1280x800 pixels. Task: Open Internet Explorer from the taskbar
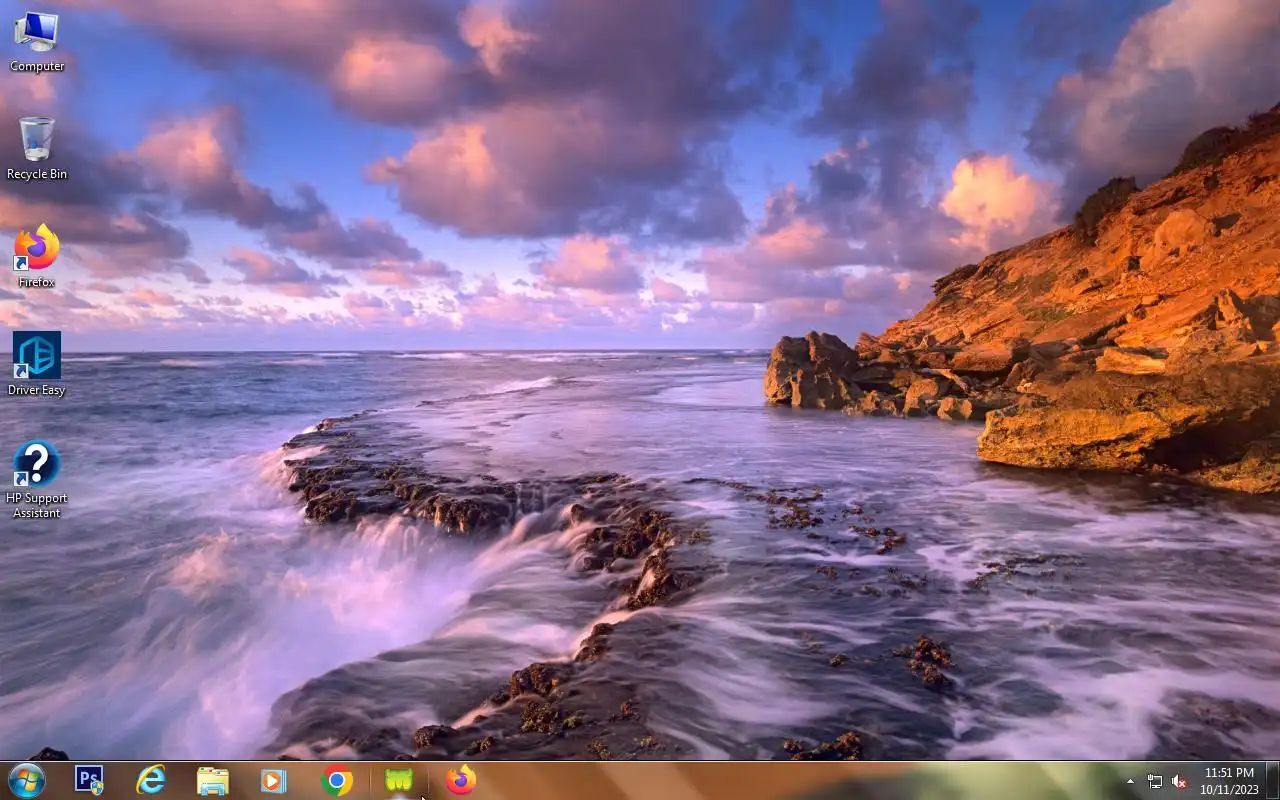click(151, 780)
